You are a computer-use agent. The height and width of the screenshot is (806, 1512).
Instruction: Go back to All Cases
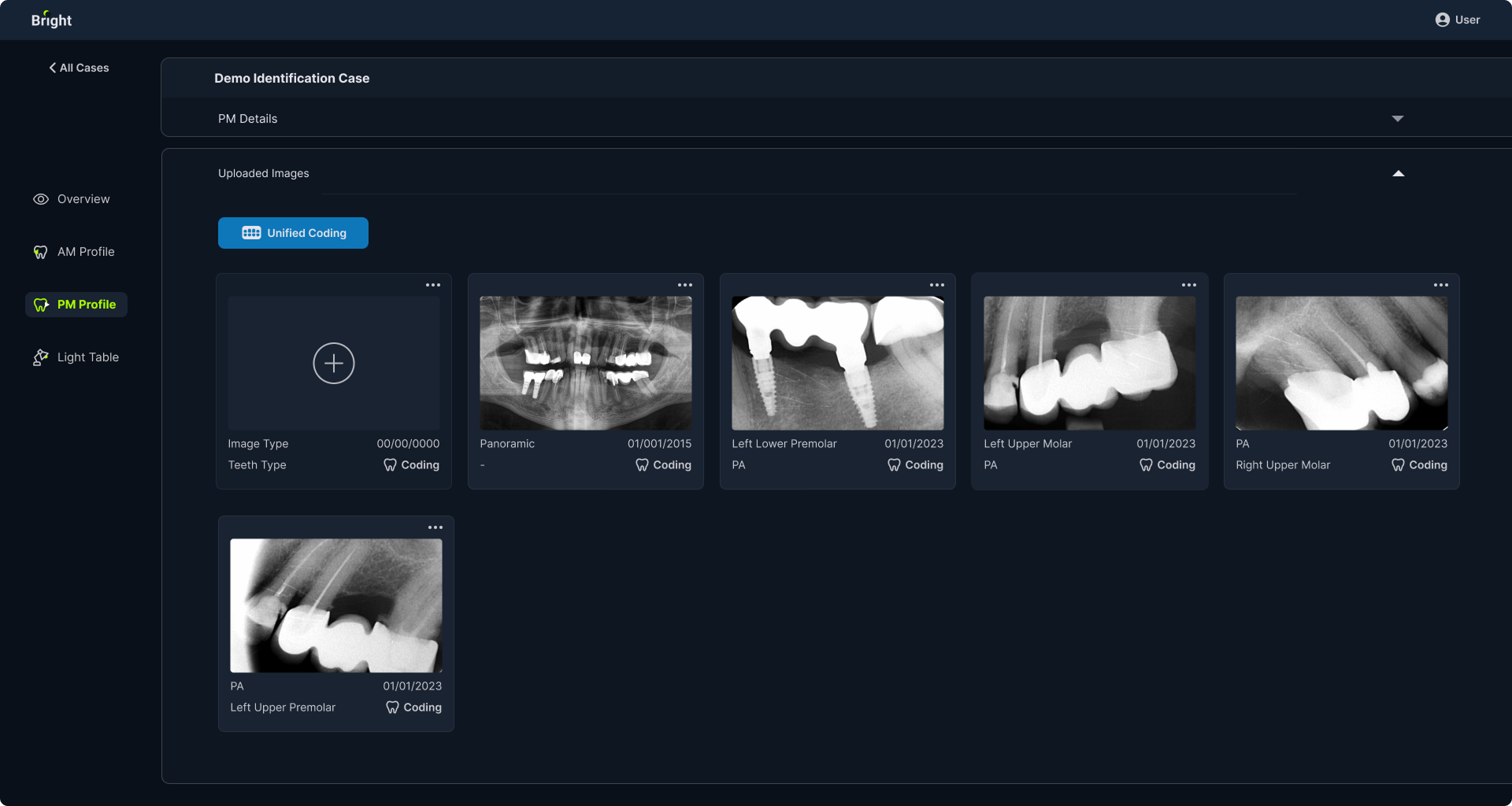click(79, 68)
